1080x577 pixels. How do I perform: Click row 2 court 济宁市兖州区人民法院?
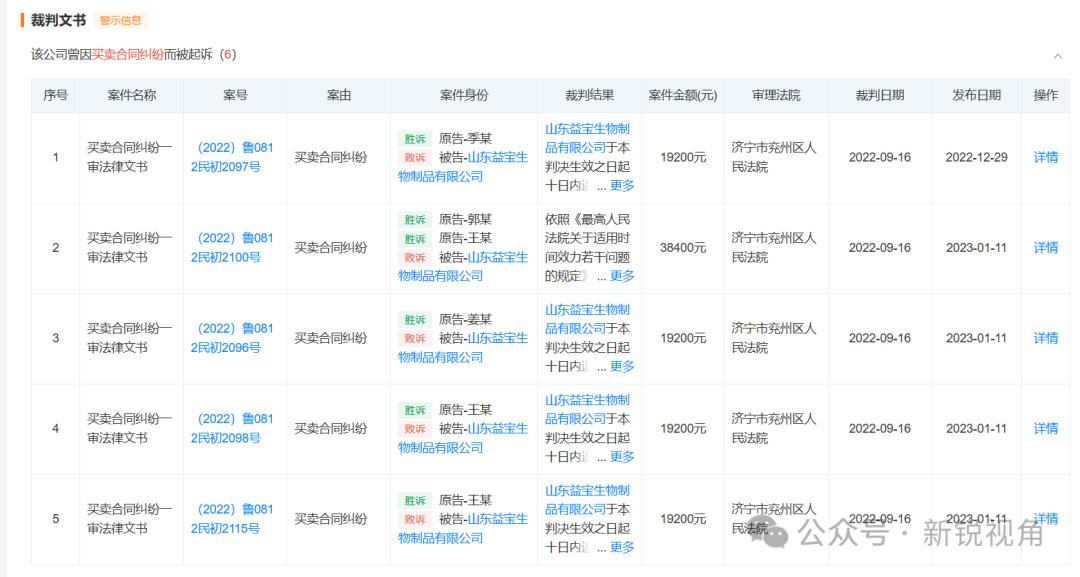(x=773, y=247)
